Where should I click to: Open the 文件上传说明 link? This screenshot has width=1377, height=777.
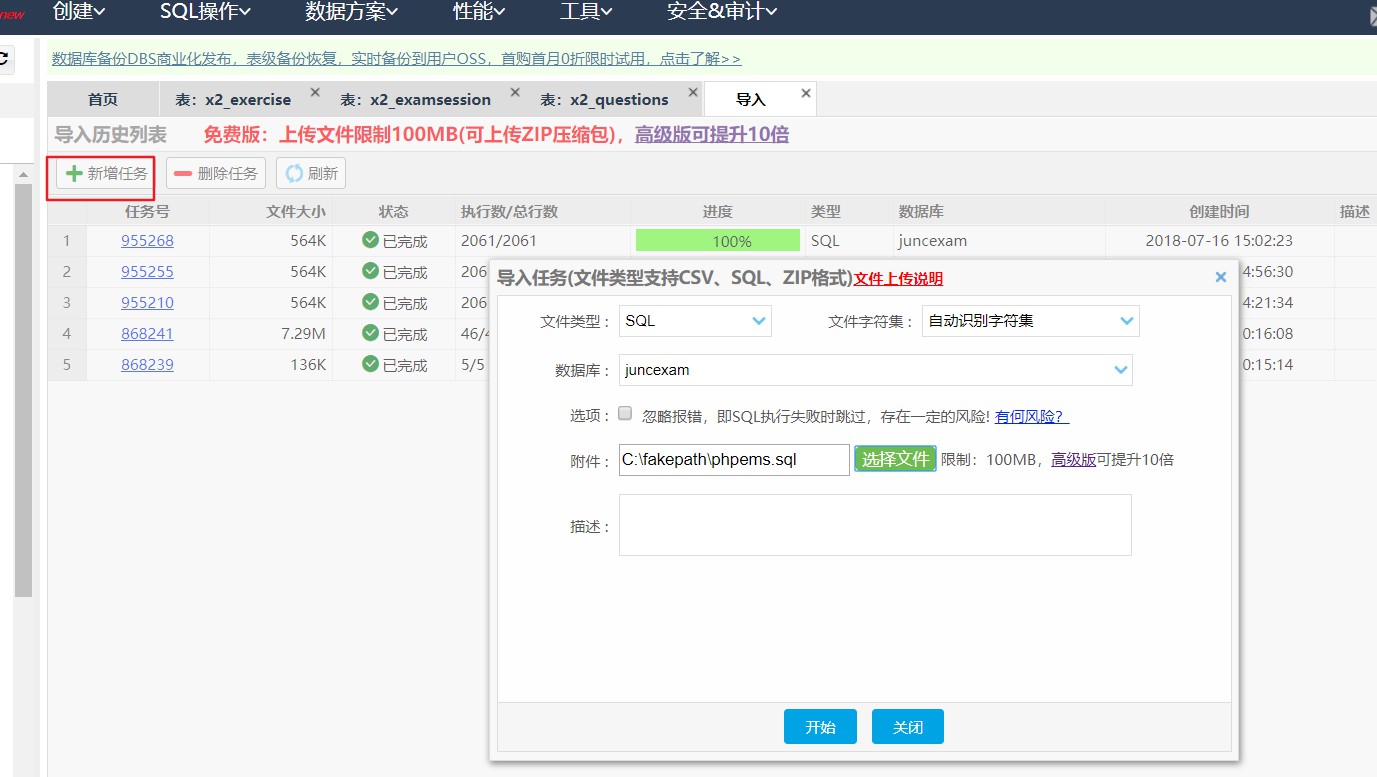(x=898, y=279)
